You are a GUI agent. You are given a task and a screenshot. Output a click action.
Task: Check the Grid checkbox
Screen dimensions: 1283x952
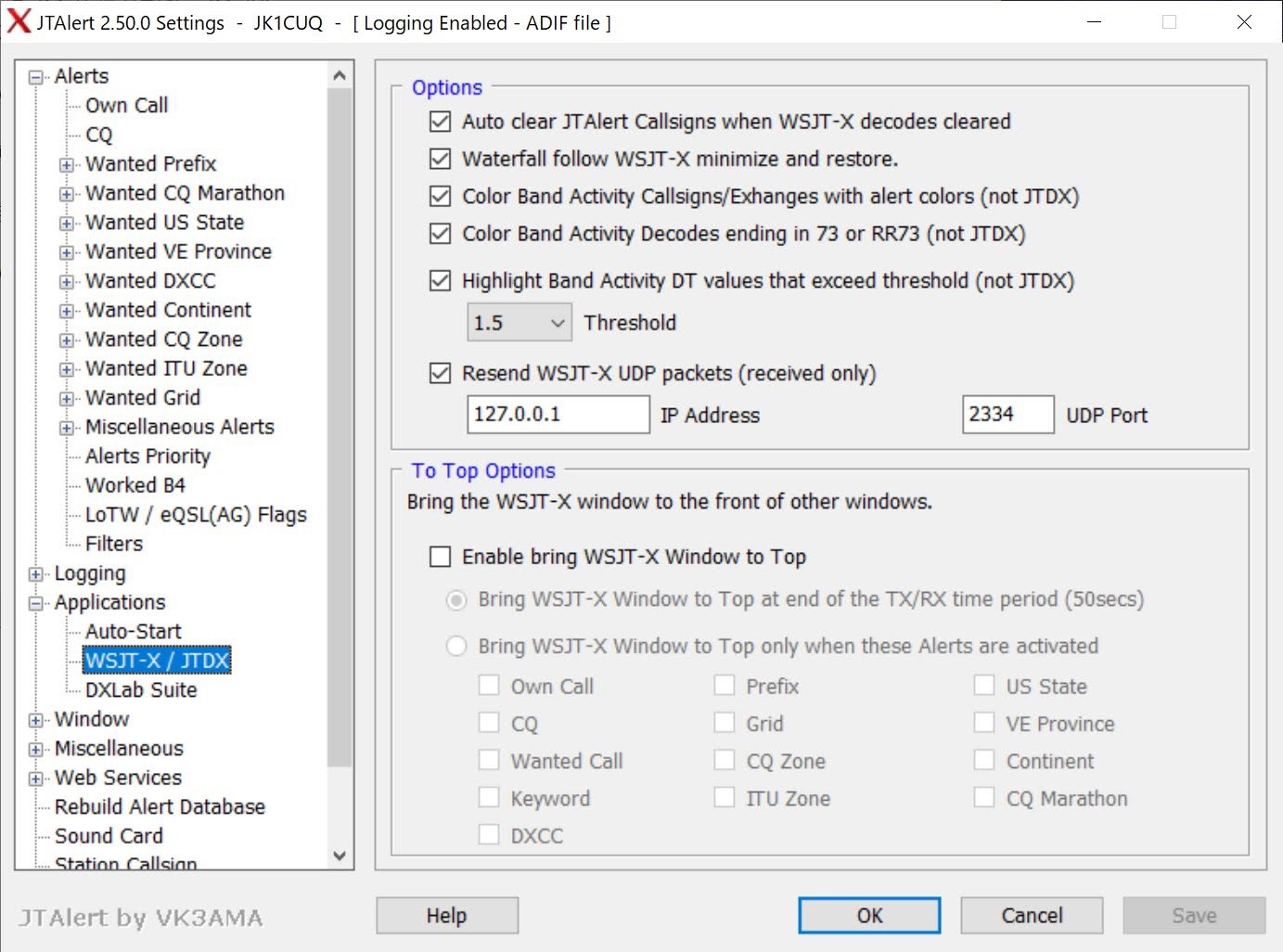[725, 723]
